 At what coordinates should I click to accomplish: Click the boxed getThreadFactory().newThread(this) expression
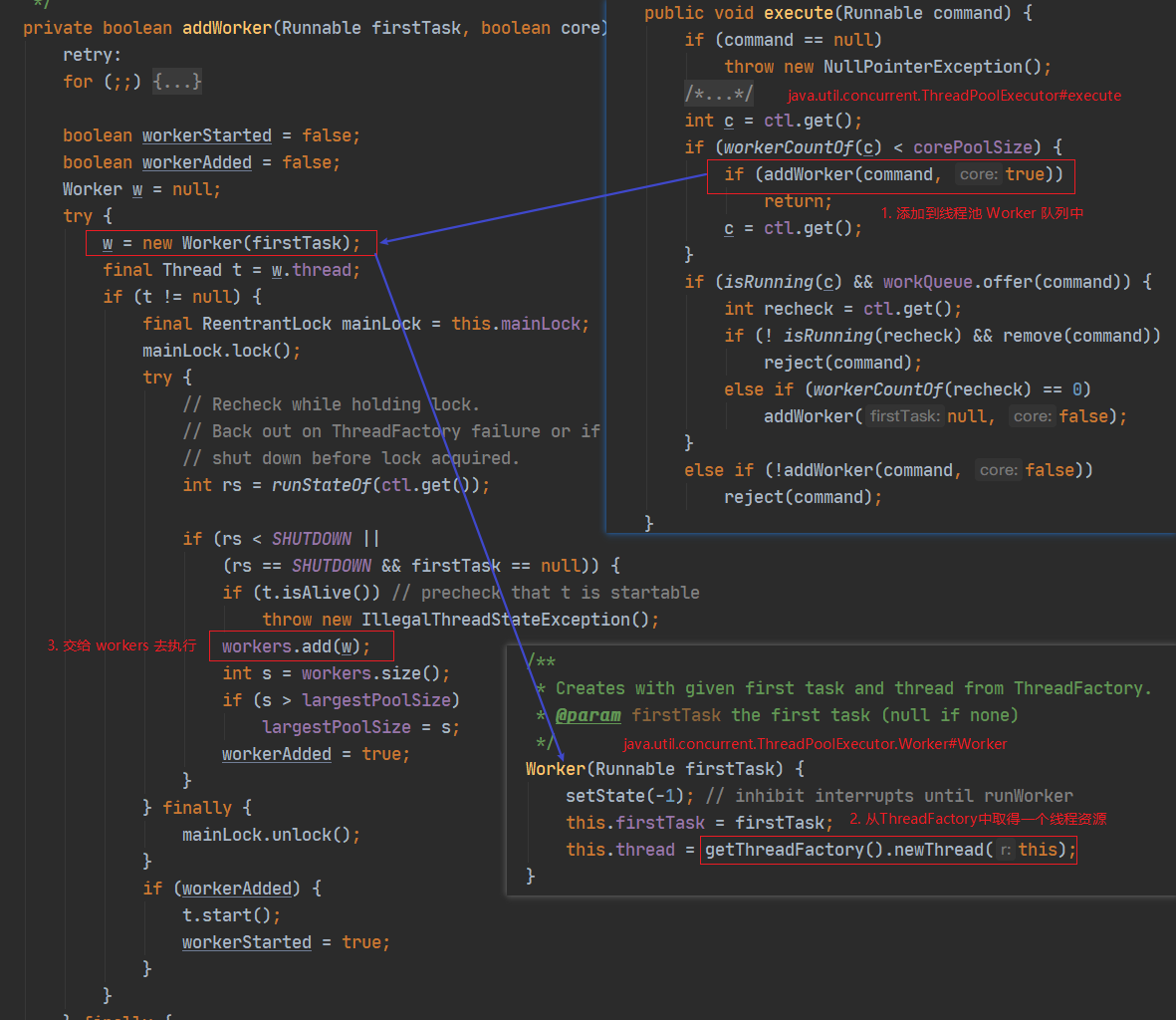pyautogui.click(x=886, y=849)
